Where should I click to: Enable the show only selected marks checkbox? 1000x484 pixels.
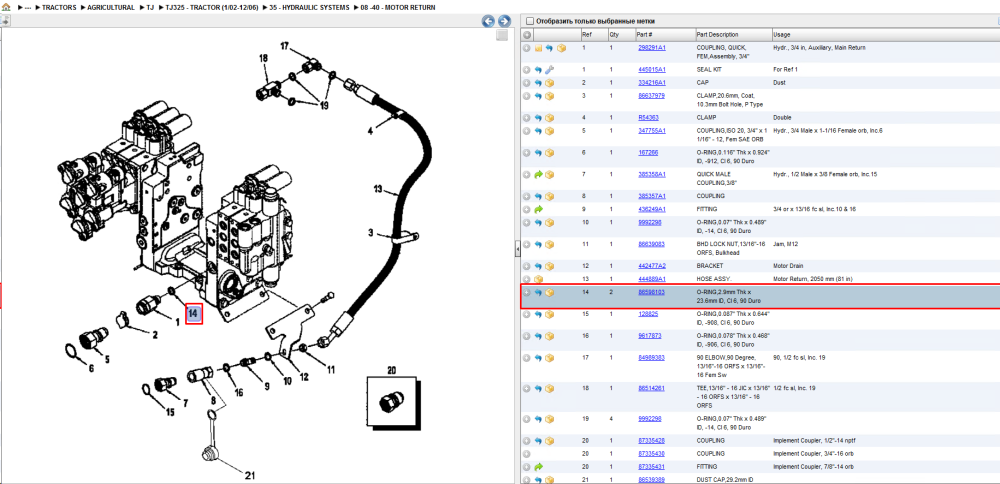529,21
